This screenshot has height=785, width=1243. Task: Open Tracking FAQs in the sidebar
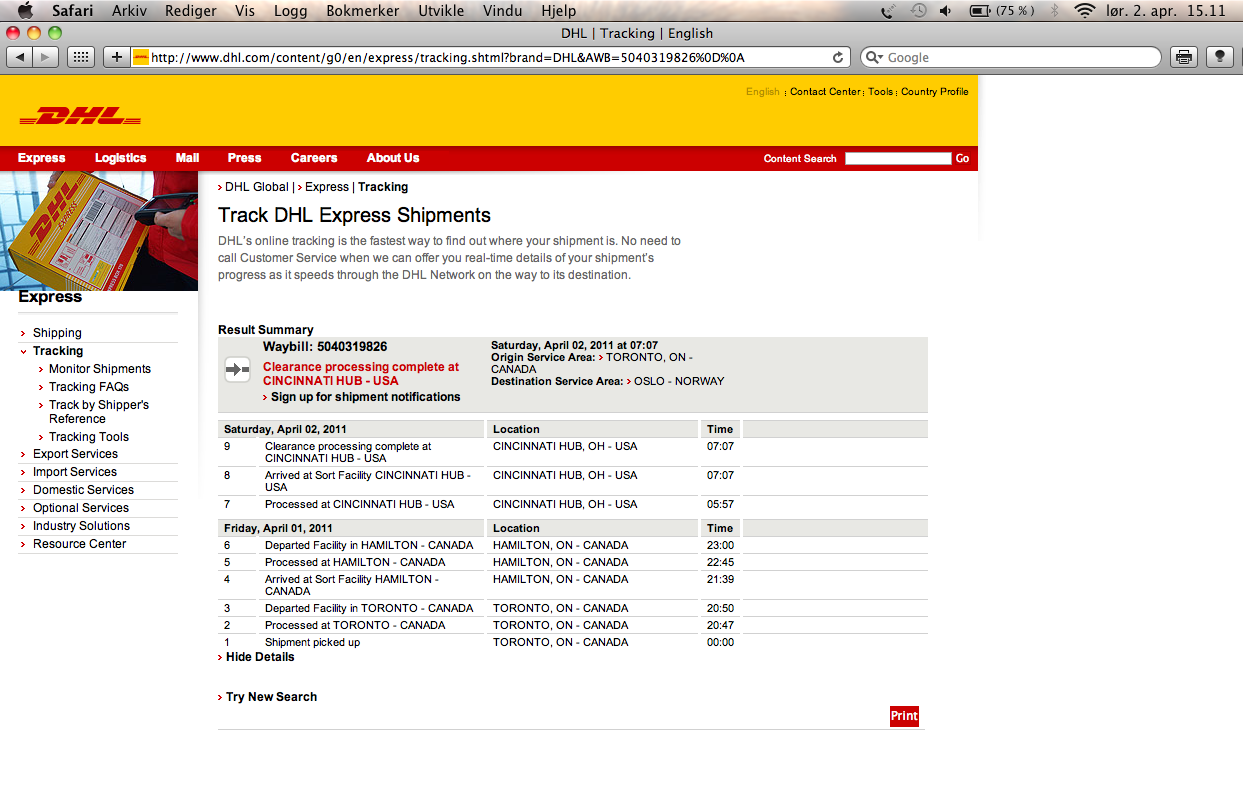(89, 387)
